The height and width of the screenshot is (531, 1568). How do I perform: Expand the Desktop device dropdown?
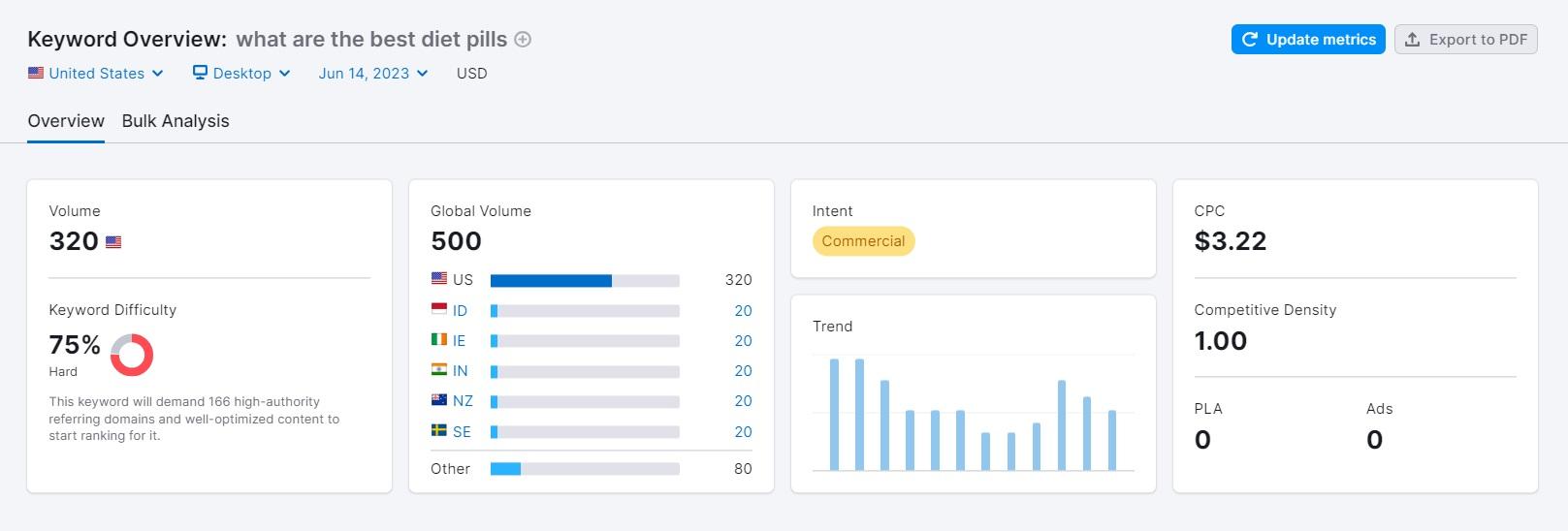pos(241,74)
